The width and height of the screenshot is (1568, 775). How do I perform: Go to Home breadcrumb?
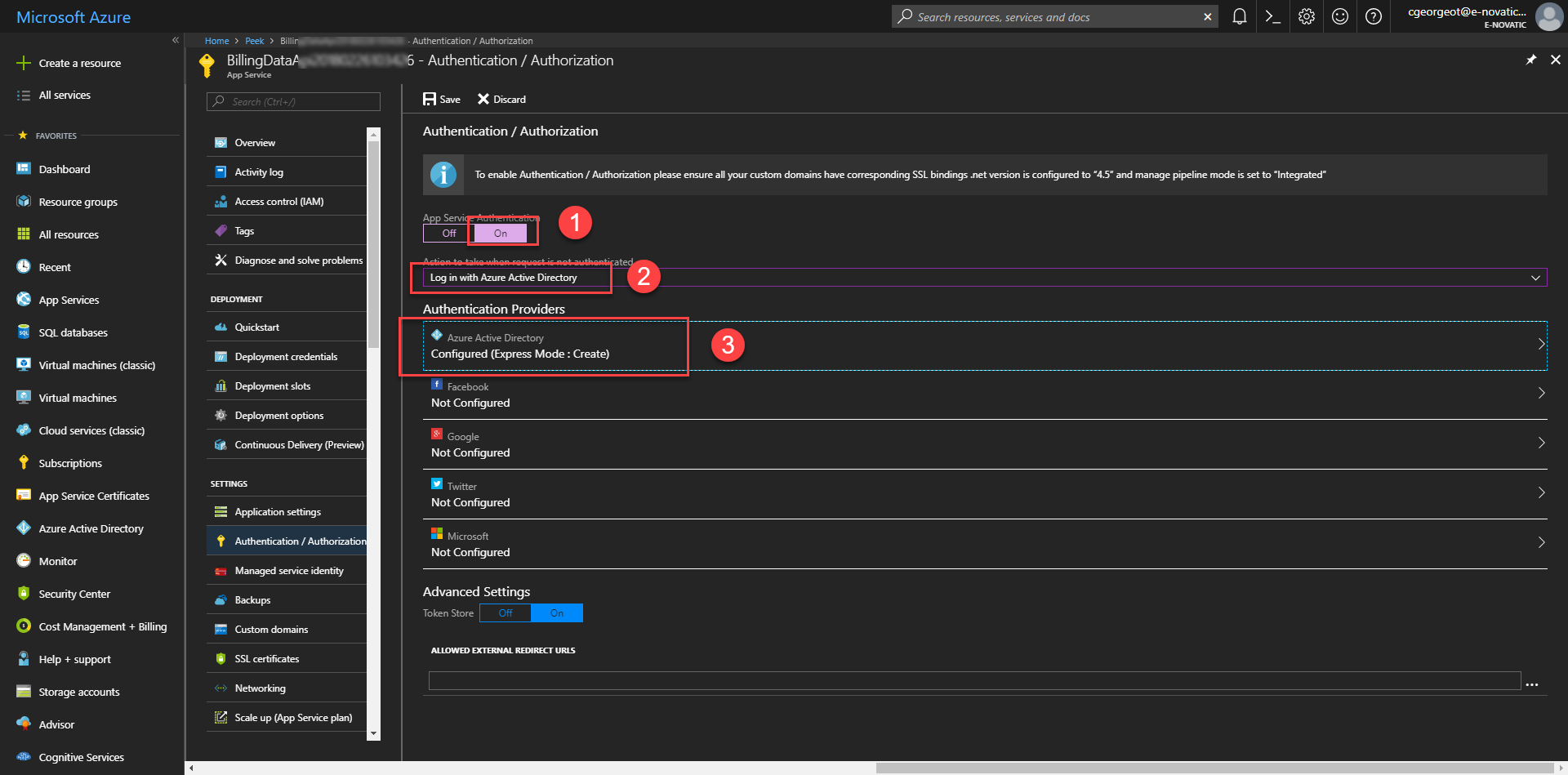[x=216, y=41]
